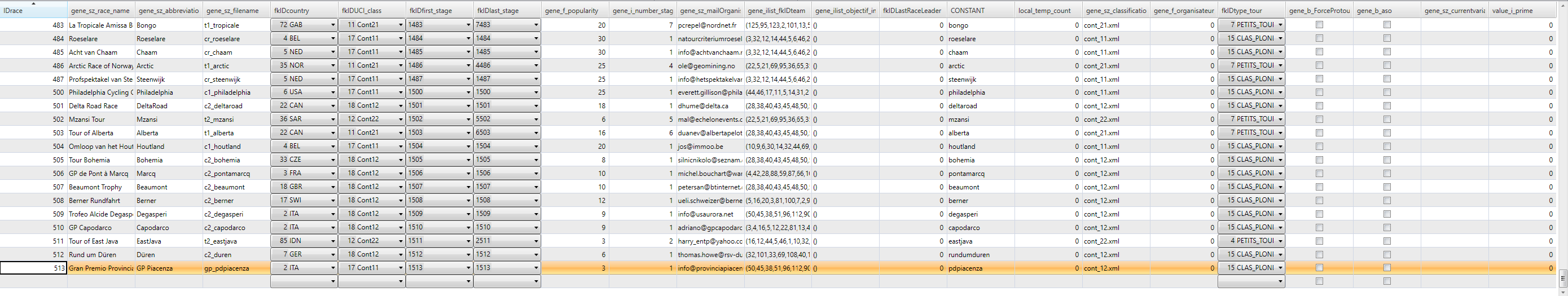
Task: Click the cr_steenwijk filename cell
Action: [x=235, y=79]
